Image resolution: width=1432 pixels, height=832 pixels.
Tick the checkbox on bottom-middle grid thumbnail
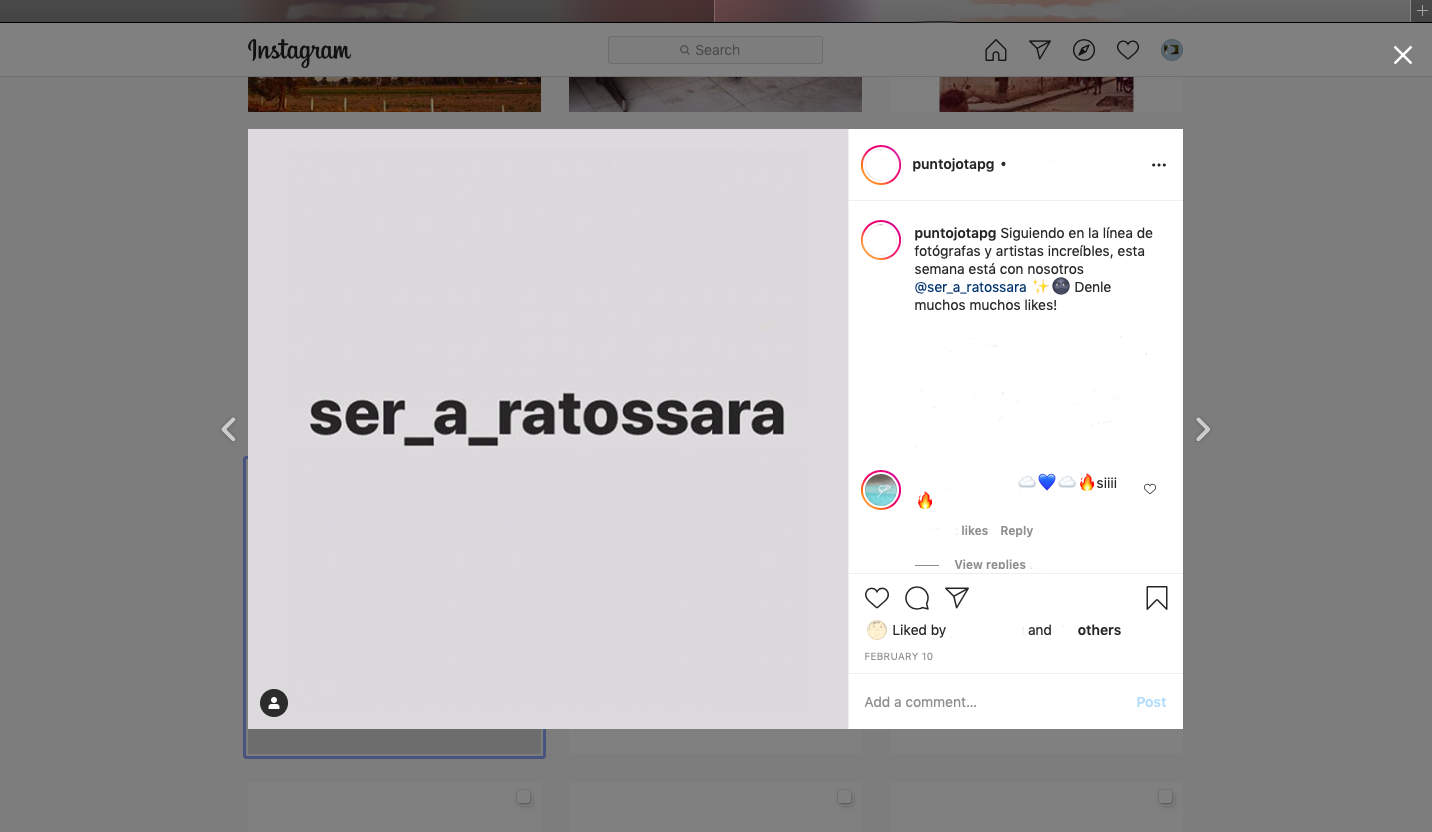tap(845, 797)
